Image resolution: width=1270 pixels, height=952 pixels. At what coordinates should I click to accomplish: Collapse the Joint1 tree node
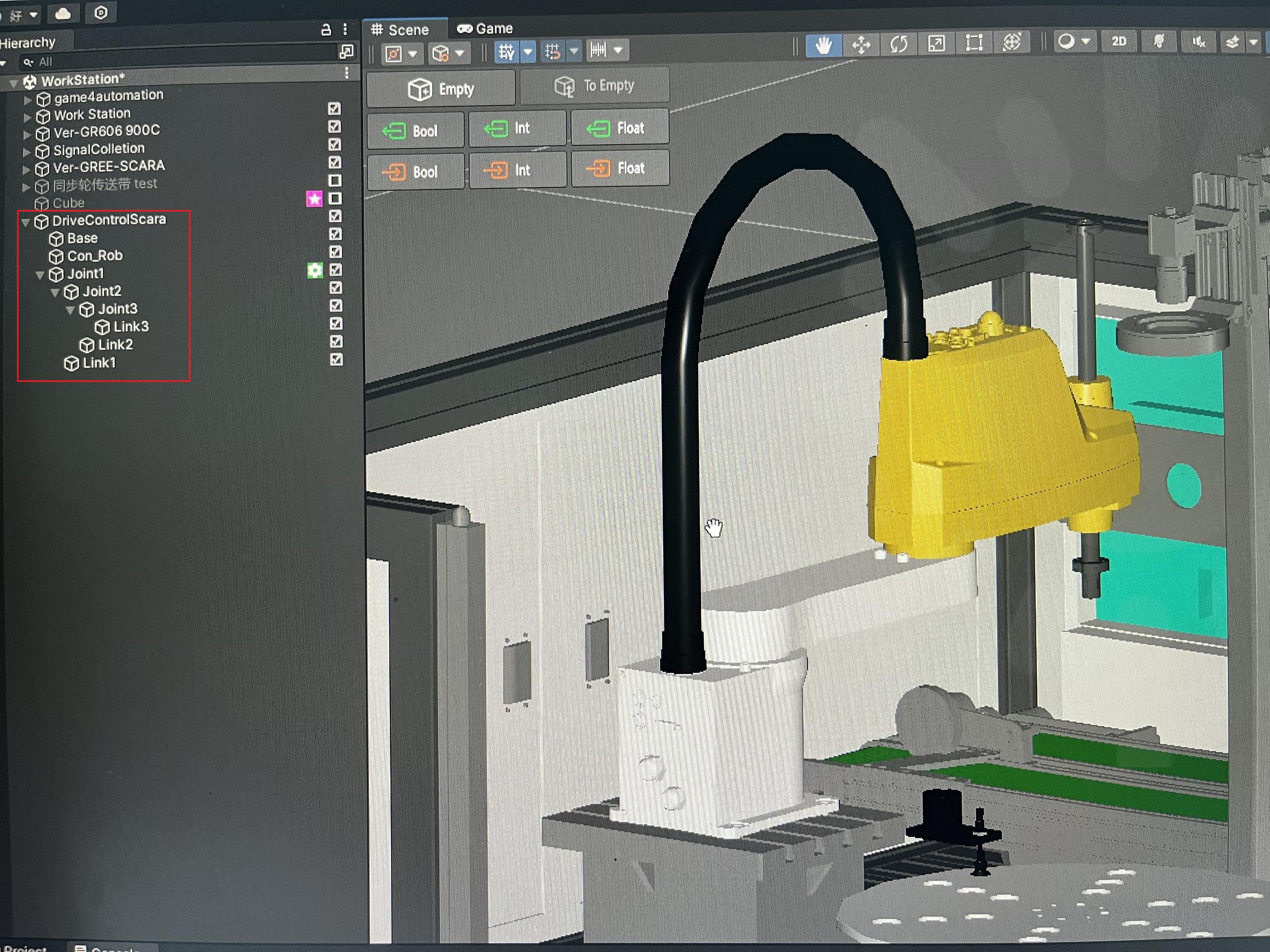pos(40,276)
